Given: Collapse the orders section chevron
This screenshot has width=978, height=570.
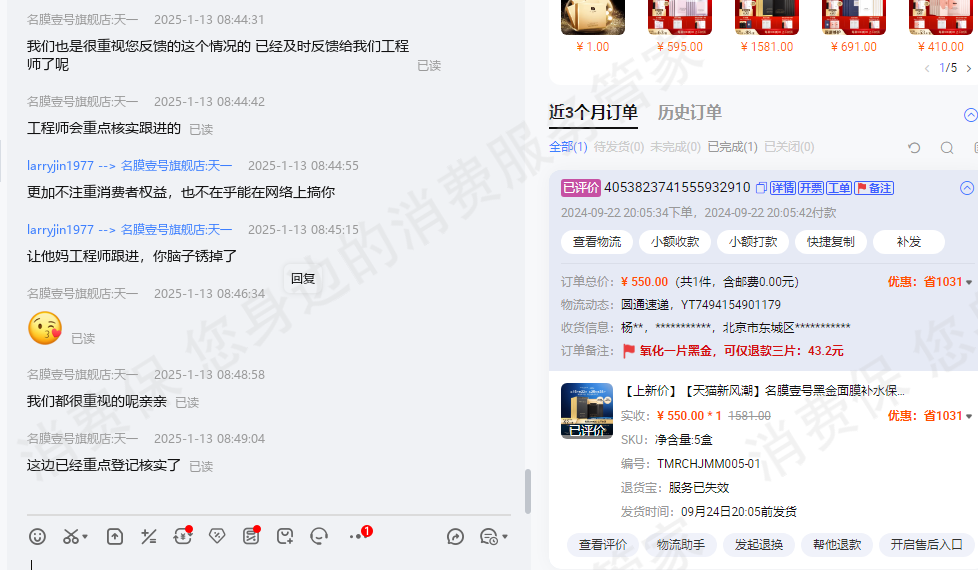Looking at the screenshot, I should coord(971,115).
